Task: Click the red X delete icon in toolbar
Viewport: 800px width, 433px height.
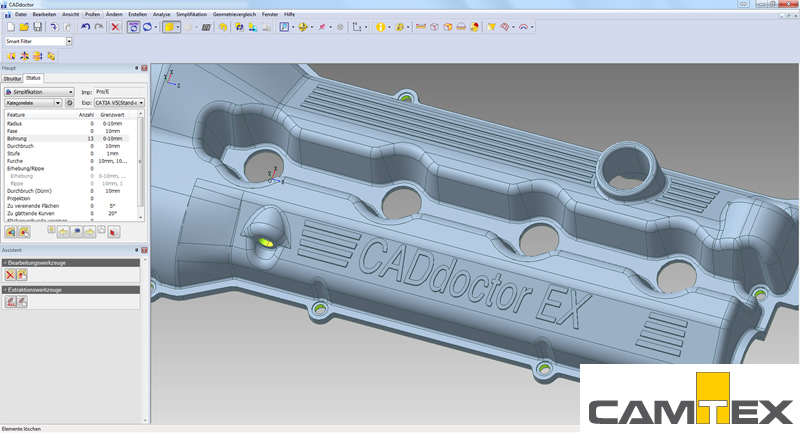Action: pyautogui.click(x=115, y=27)
